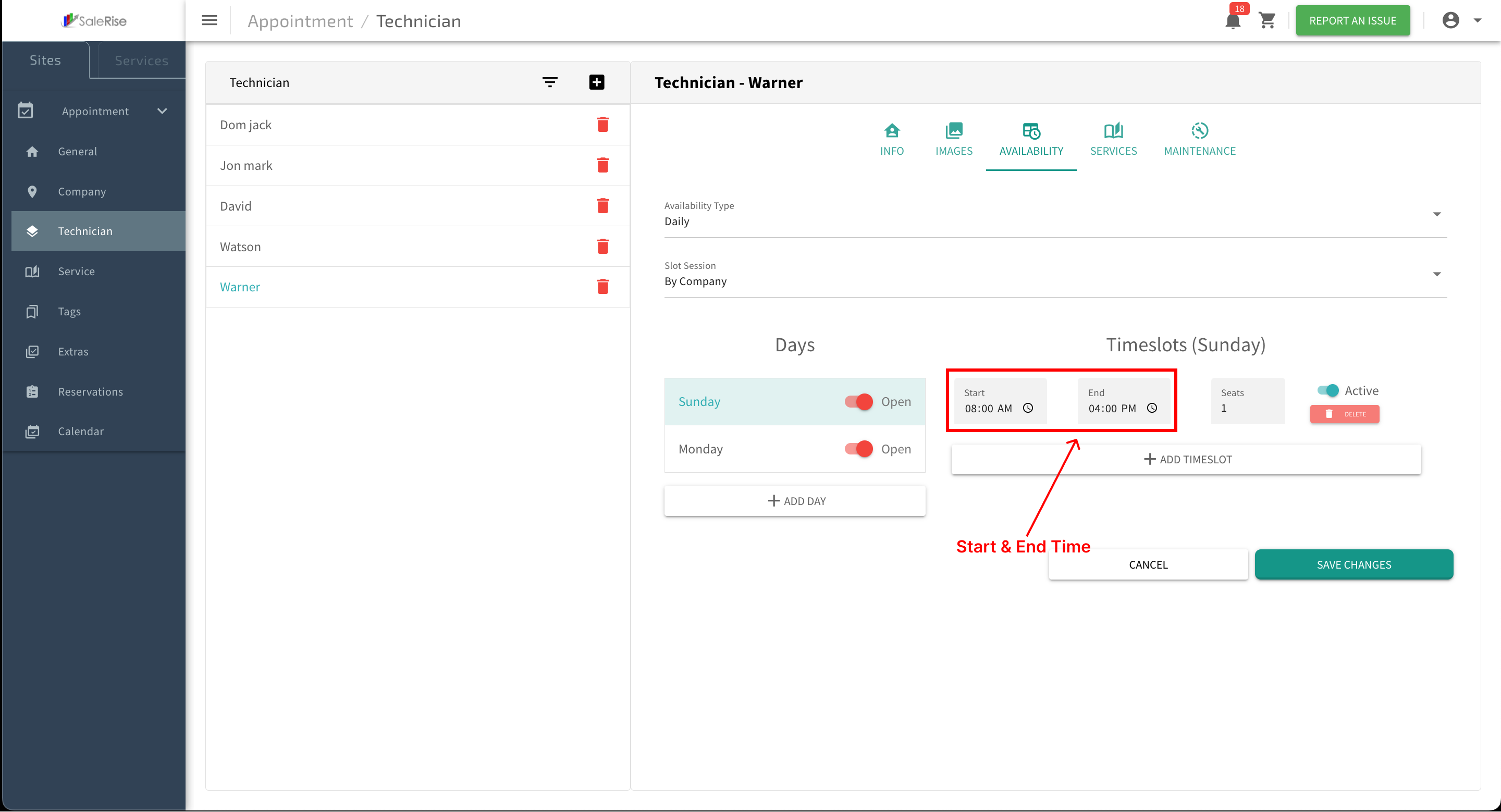Switch to the Images tab
The width and height of the screenshot is (1501, 812).
click(x=953, y=140)
